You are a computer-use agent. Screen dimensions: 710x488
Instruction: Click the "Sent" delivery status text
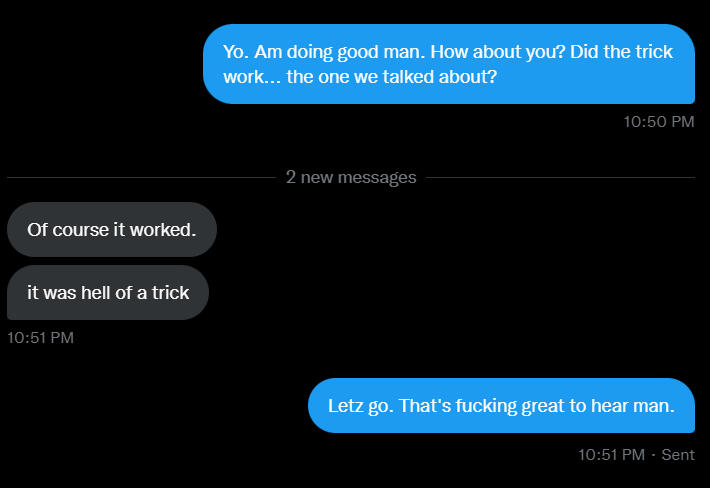click(x=677, y=455)
